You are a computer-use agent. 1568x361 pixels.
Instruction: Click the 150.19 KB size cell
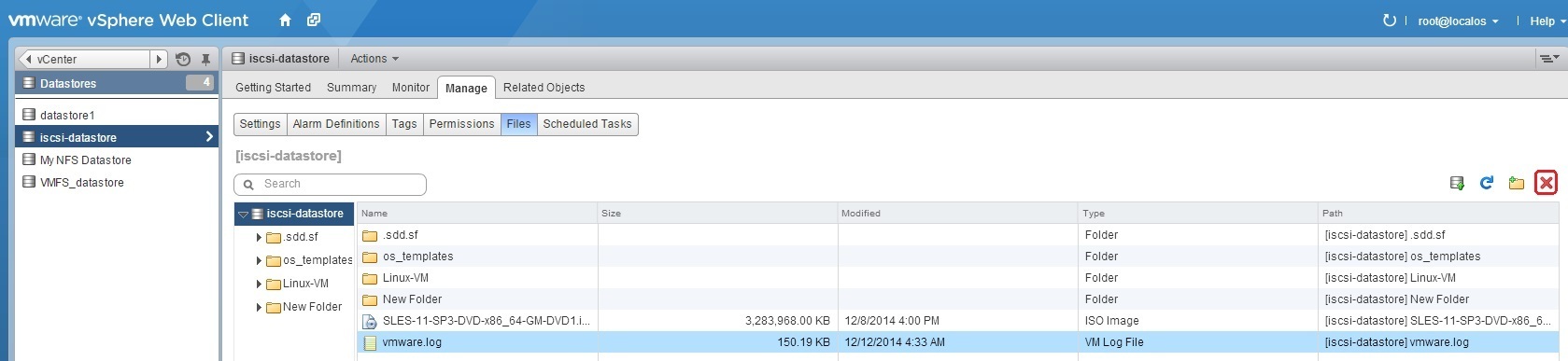(717, 342)
